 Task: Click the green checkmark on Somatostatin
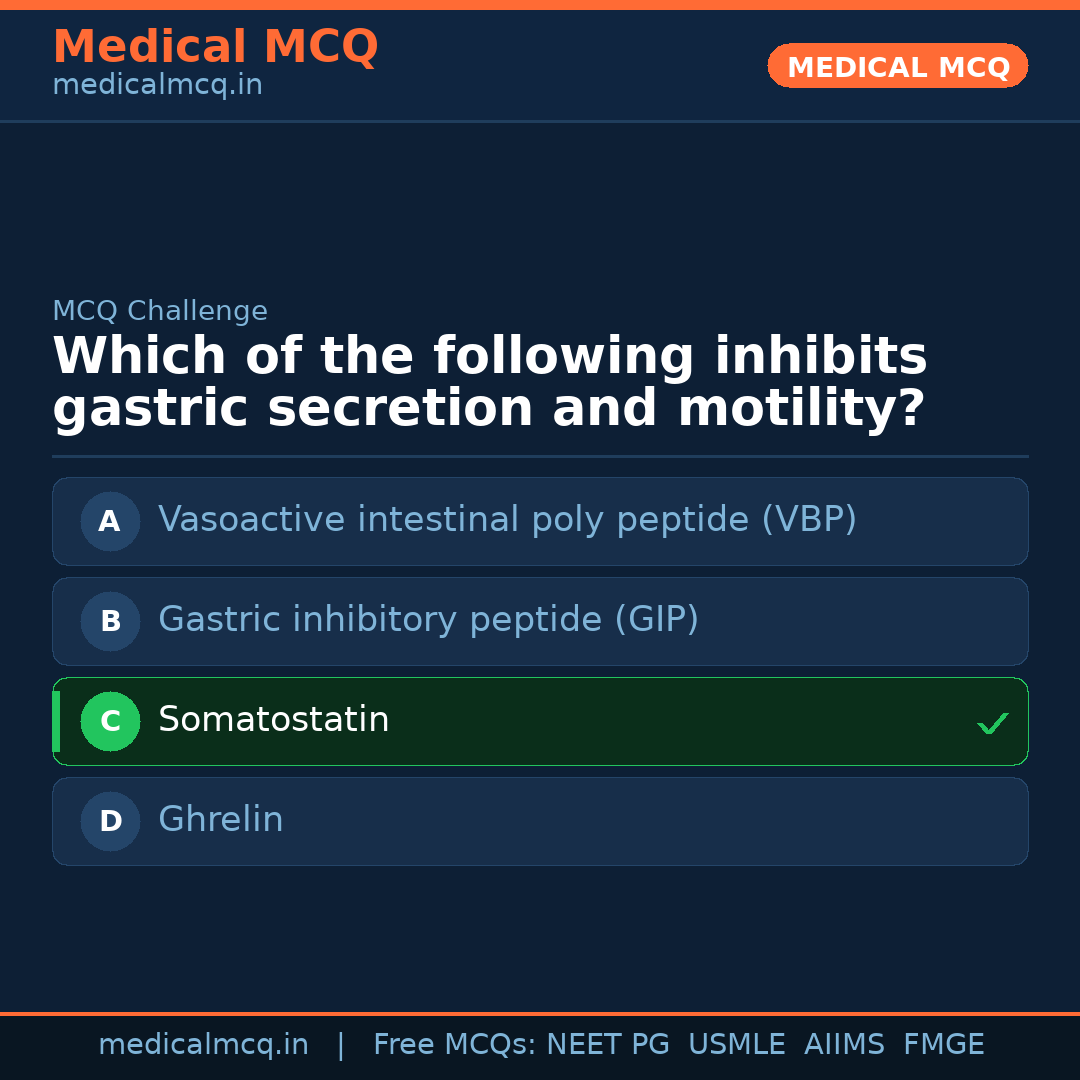click(x=992, y=723)
